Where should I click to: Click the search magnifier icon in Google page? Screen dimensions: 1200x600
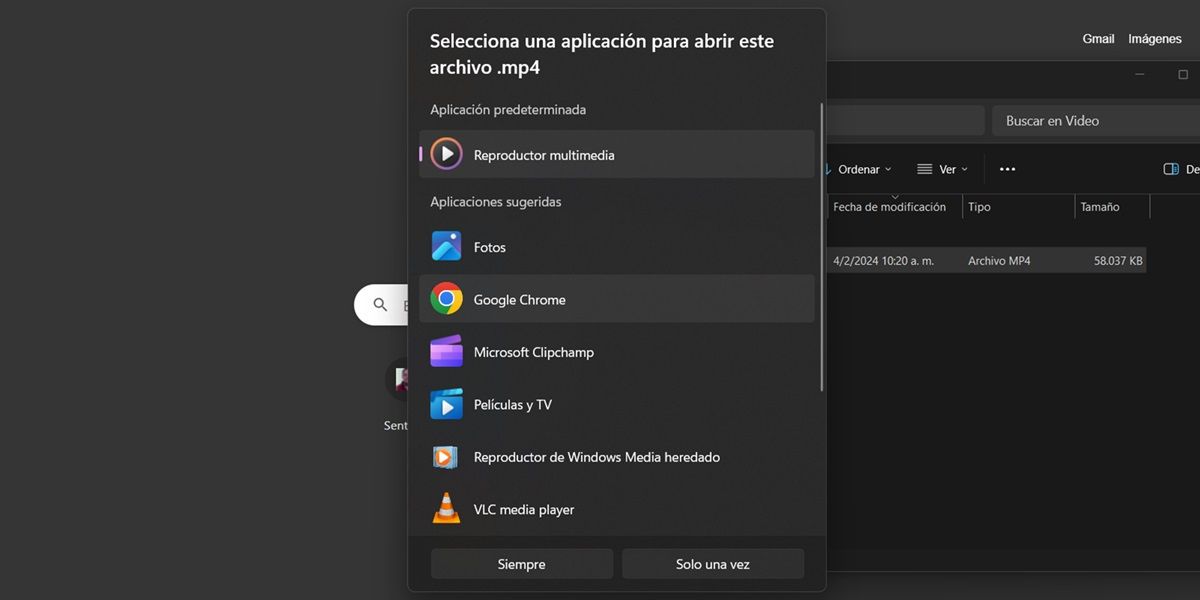380,305
